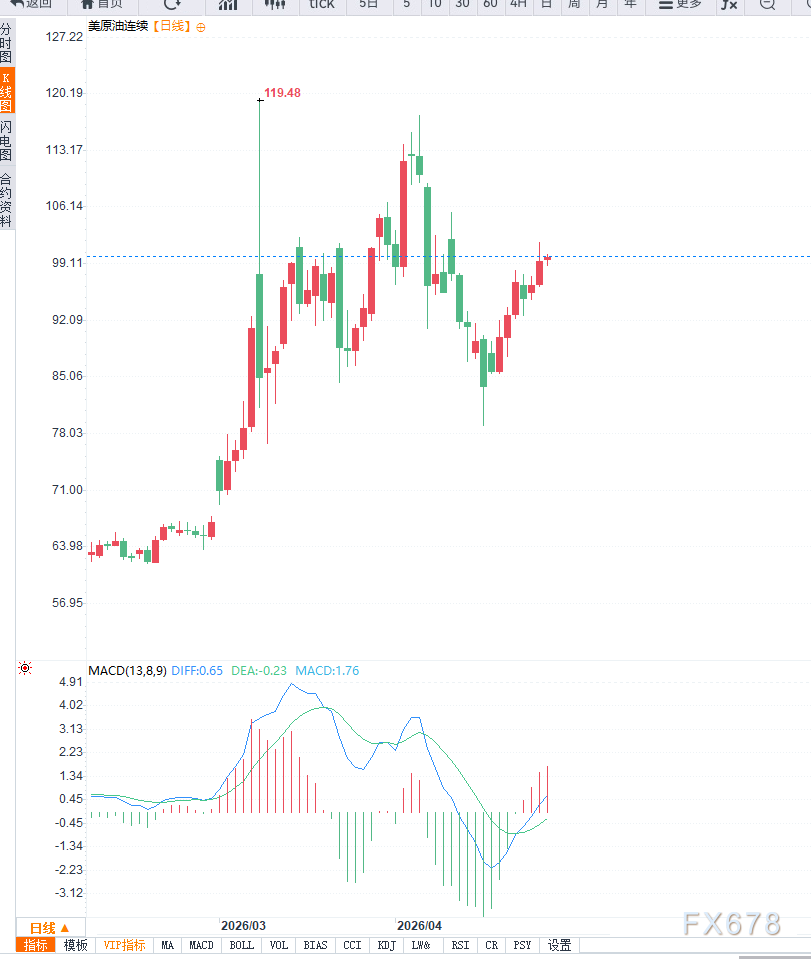Click the orange plus icon beside 日线
Image resolution: width=811 pixels, height=959 pixels.
point(201,27)
